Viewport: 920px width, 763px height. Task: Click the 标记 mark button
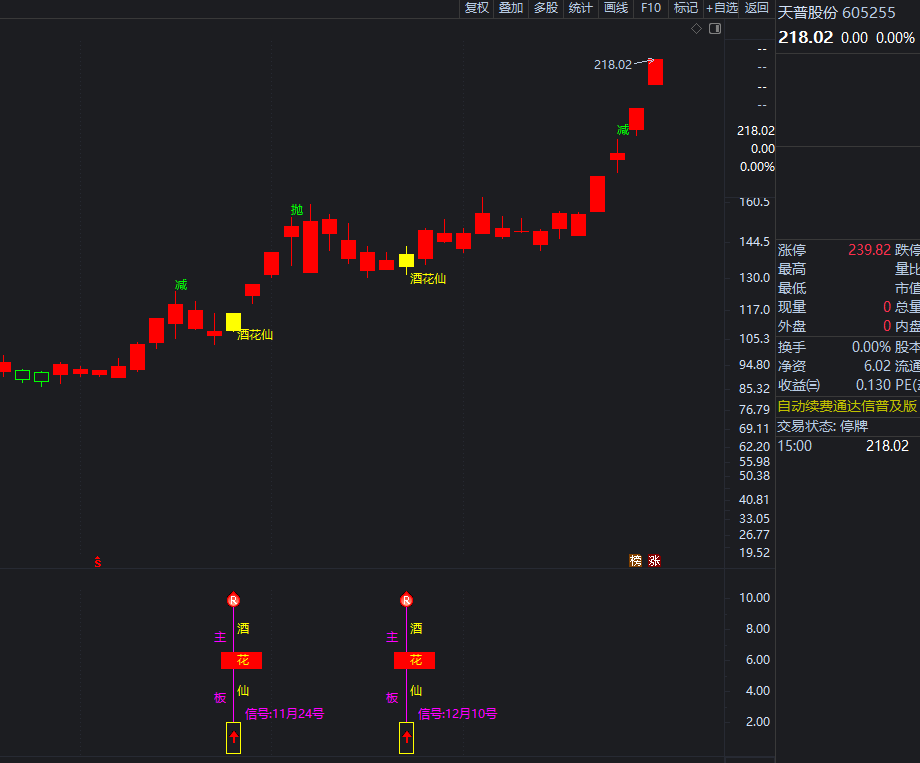(686, 8)
